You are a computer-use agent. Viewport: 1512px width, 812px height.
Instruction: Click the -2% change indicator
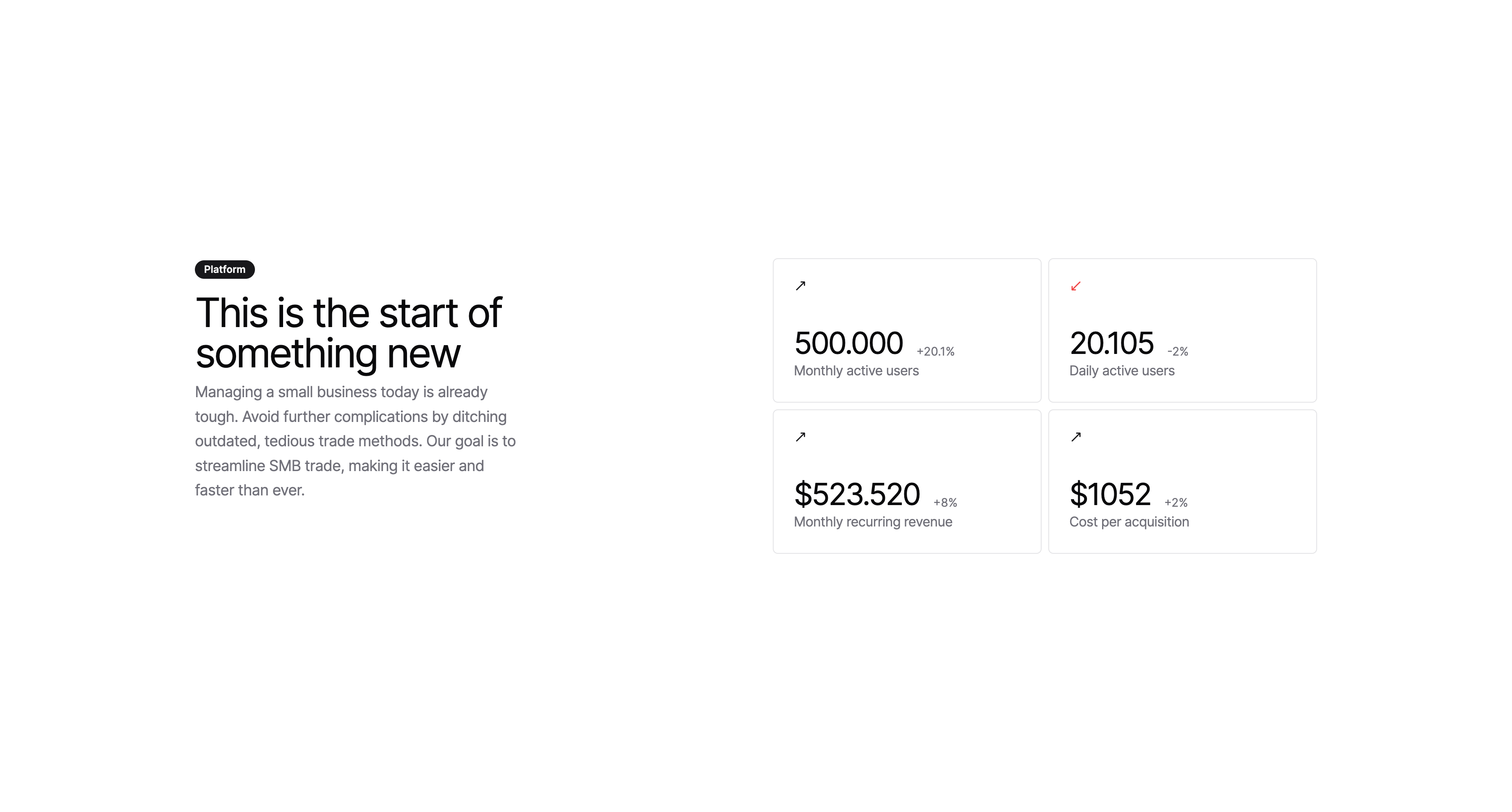1177,351
